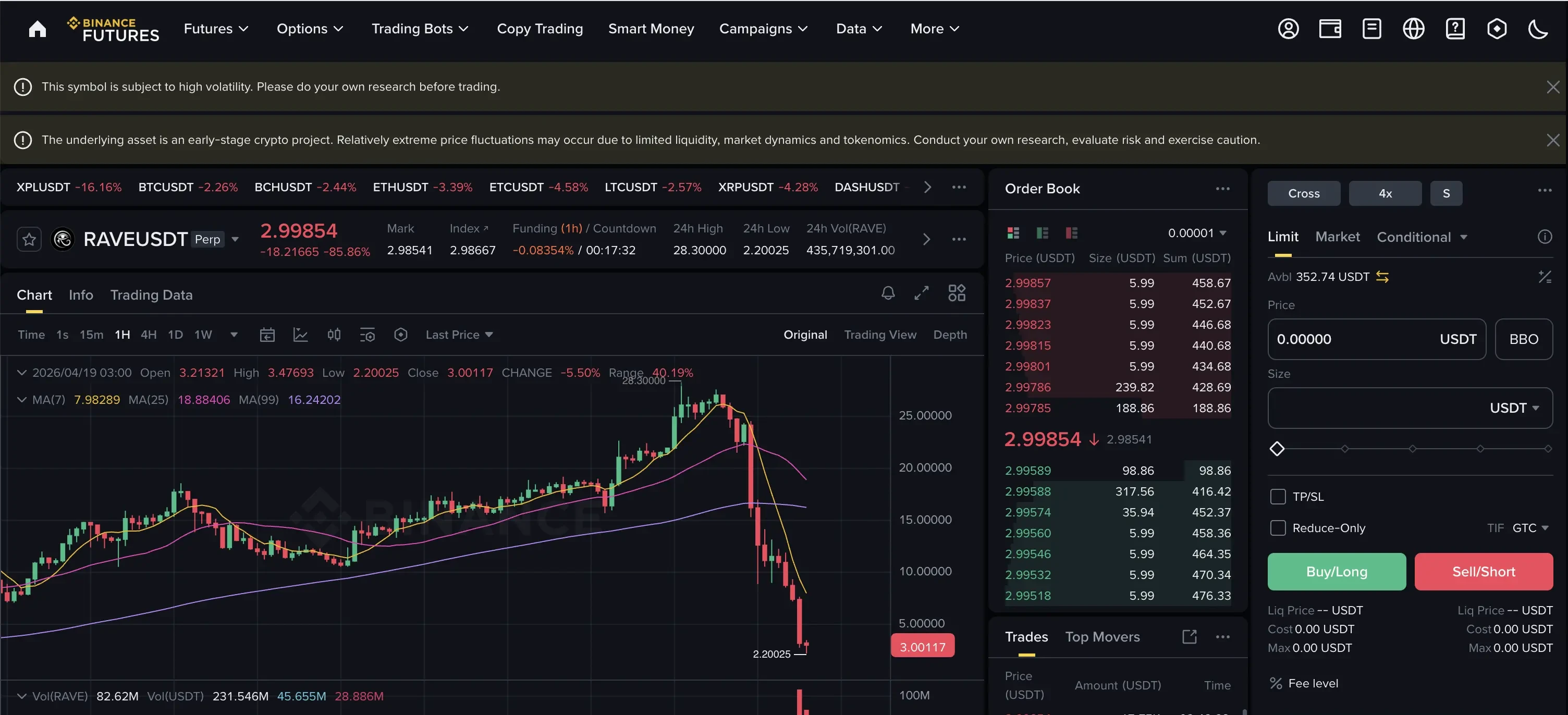1568x715 pixels.
Task: Click the order size slider handle
Action: click(1277, 449)
